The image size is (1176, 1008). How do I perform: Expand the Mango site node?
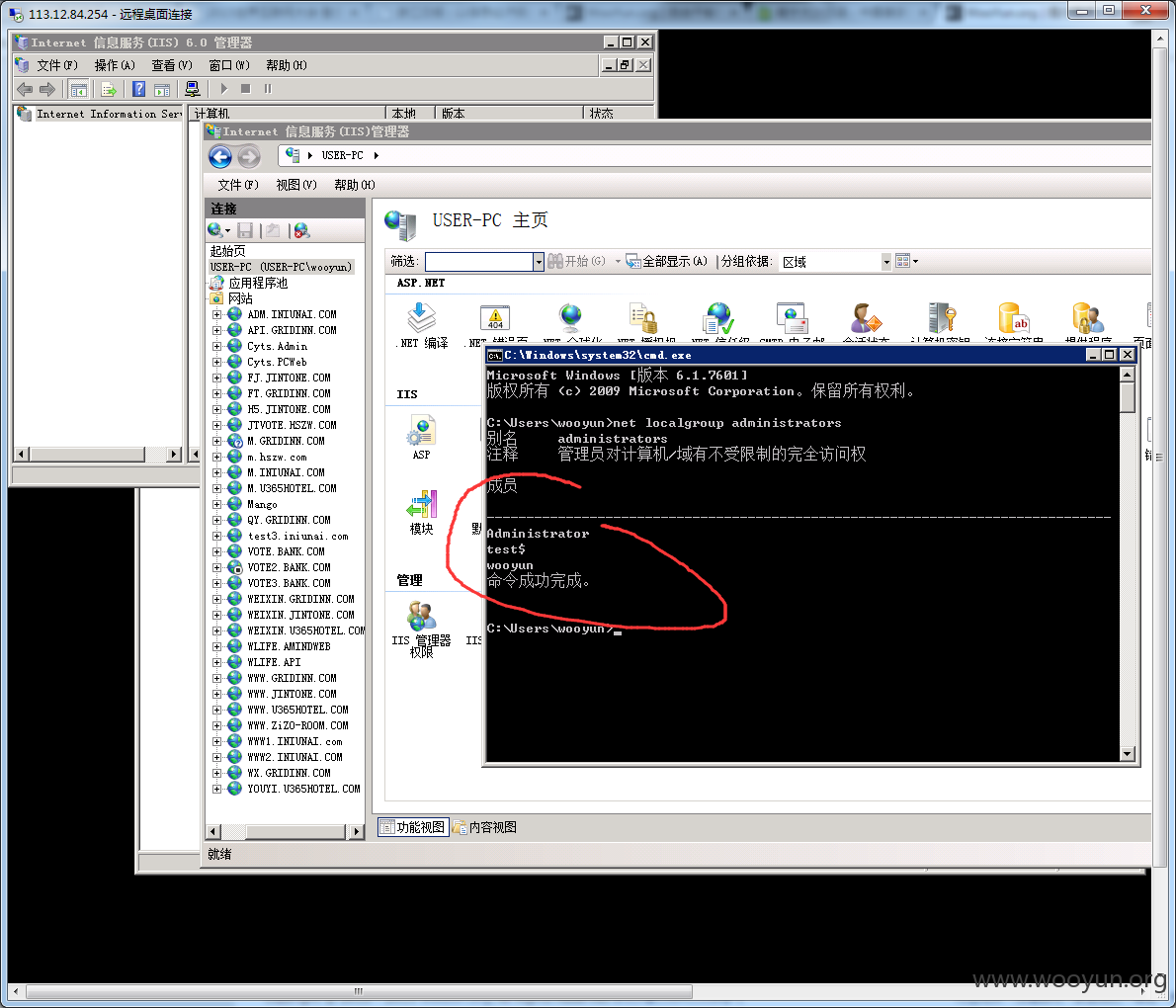tap(216, 504)
